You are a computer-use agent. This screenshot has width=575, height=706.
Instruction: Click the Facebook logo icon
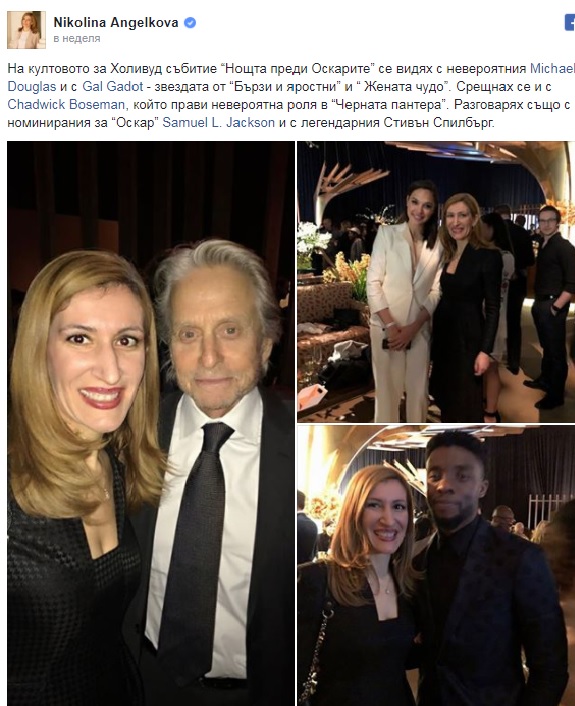point(570,23)
